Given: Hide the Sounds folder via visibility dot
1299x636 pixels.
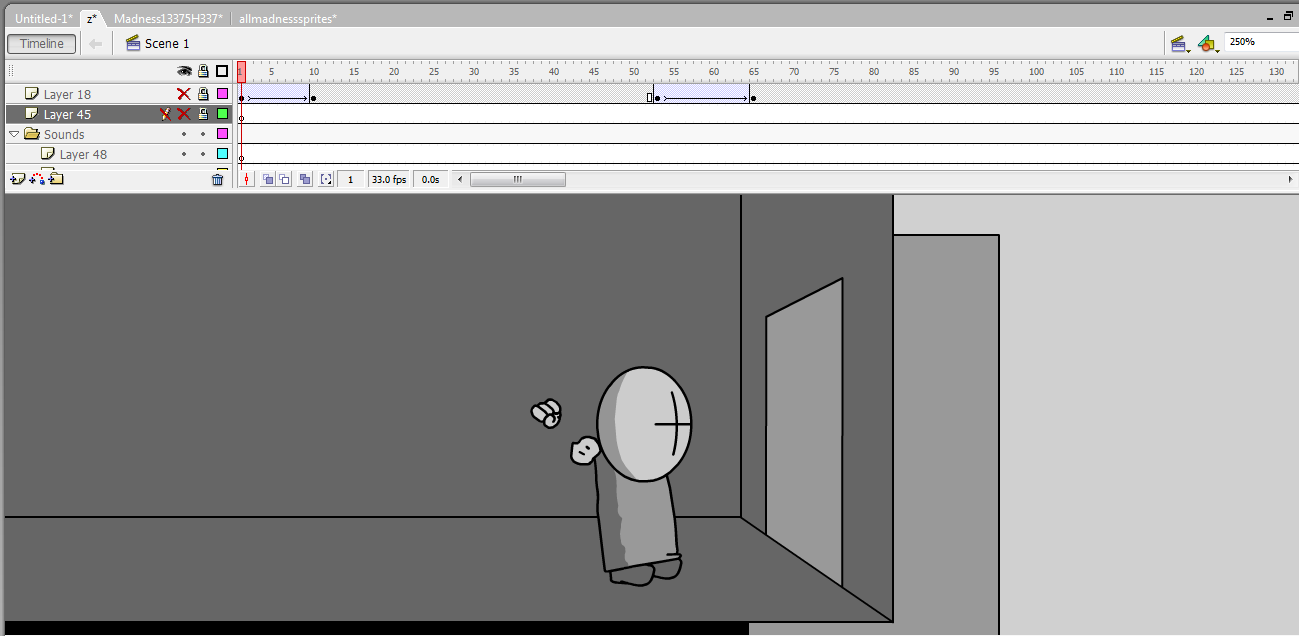Looking at the screenshot, I should [x=184, y=134].
